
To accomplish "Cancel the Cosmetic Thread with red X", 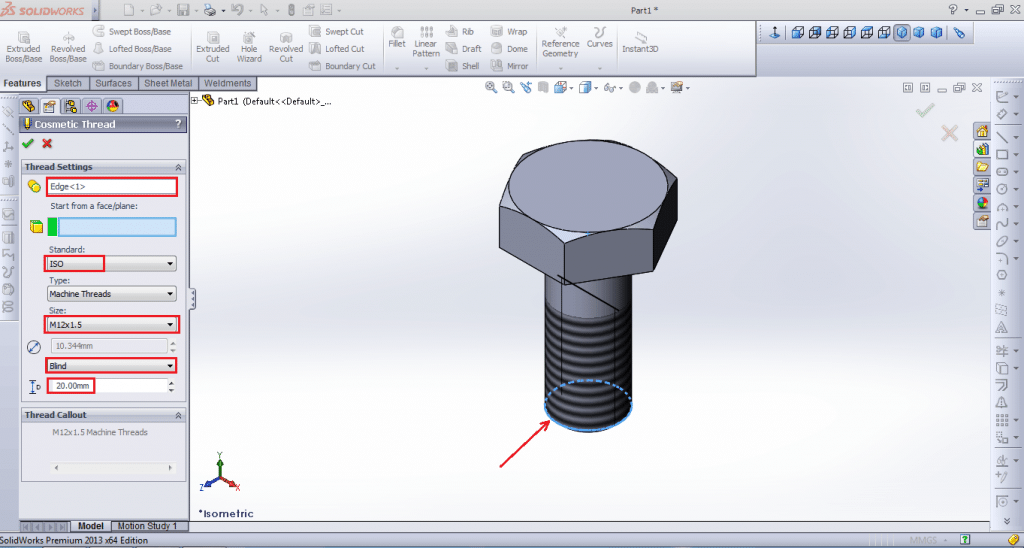I will pyautogui.click(x=47, y=143).
